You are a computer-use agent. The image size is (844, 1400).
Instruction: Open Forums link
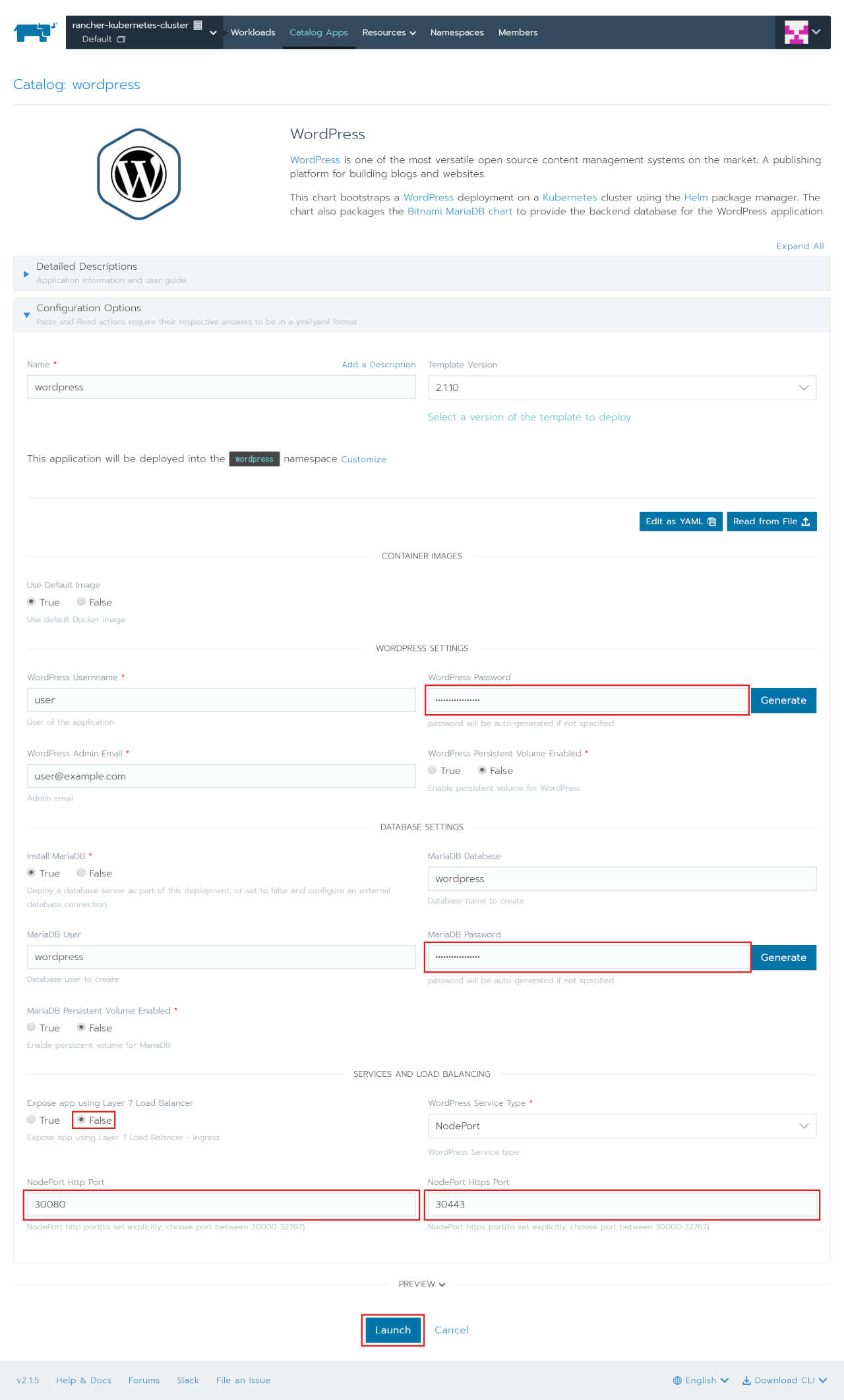pyautogui.click(x=144, y=1380)
